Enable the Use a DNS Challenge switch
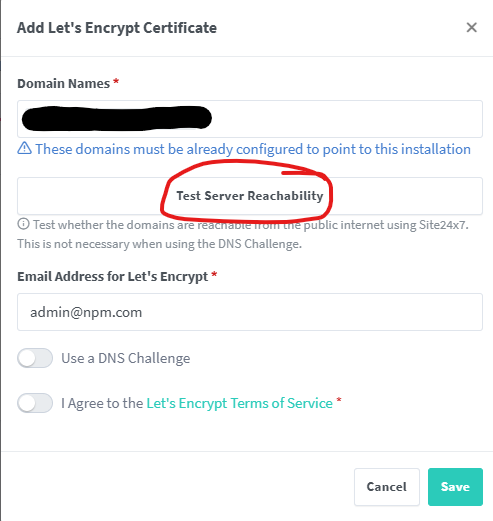Viewport: 493px width, 521px height. (x=35, y=358)
